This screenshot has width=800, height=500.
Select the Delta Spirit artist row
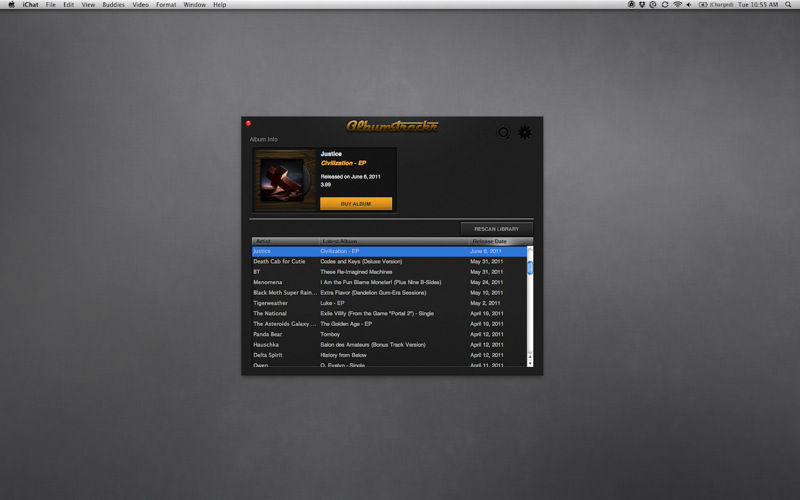click(x=390, y=355)
